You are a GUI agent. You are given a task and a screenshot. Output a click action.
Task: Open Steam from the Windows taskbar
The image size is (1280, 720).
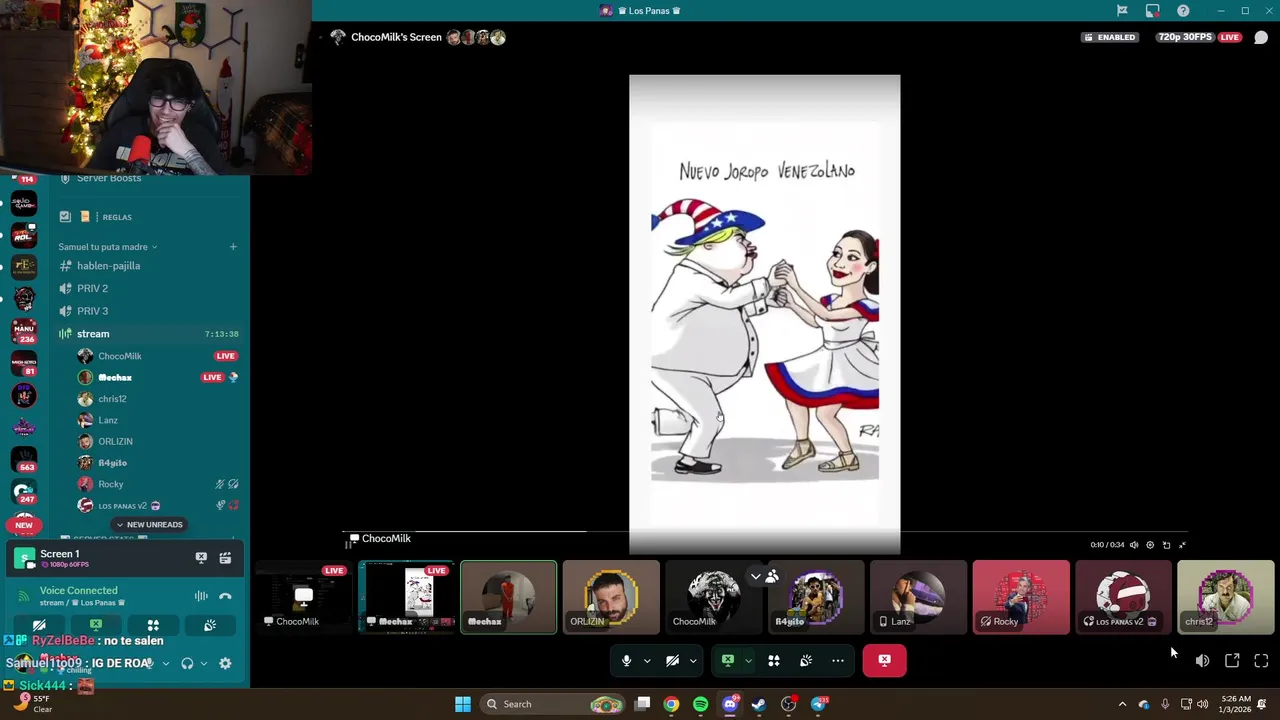(759, 704)
